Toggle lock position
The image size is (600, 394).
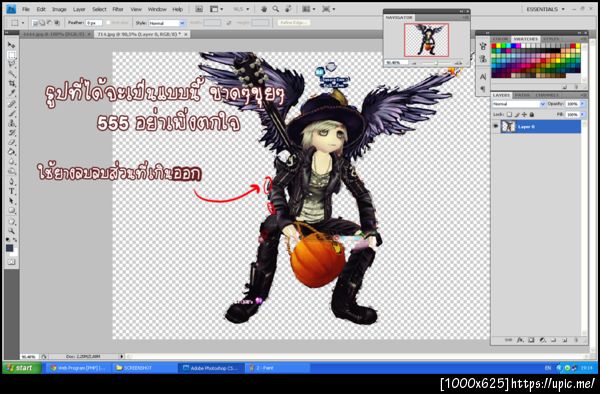(524, 114)
